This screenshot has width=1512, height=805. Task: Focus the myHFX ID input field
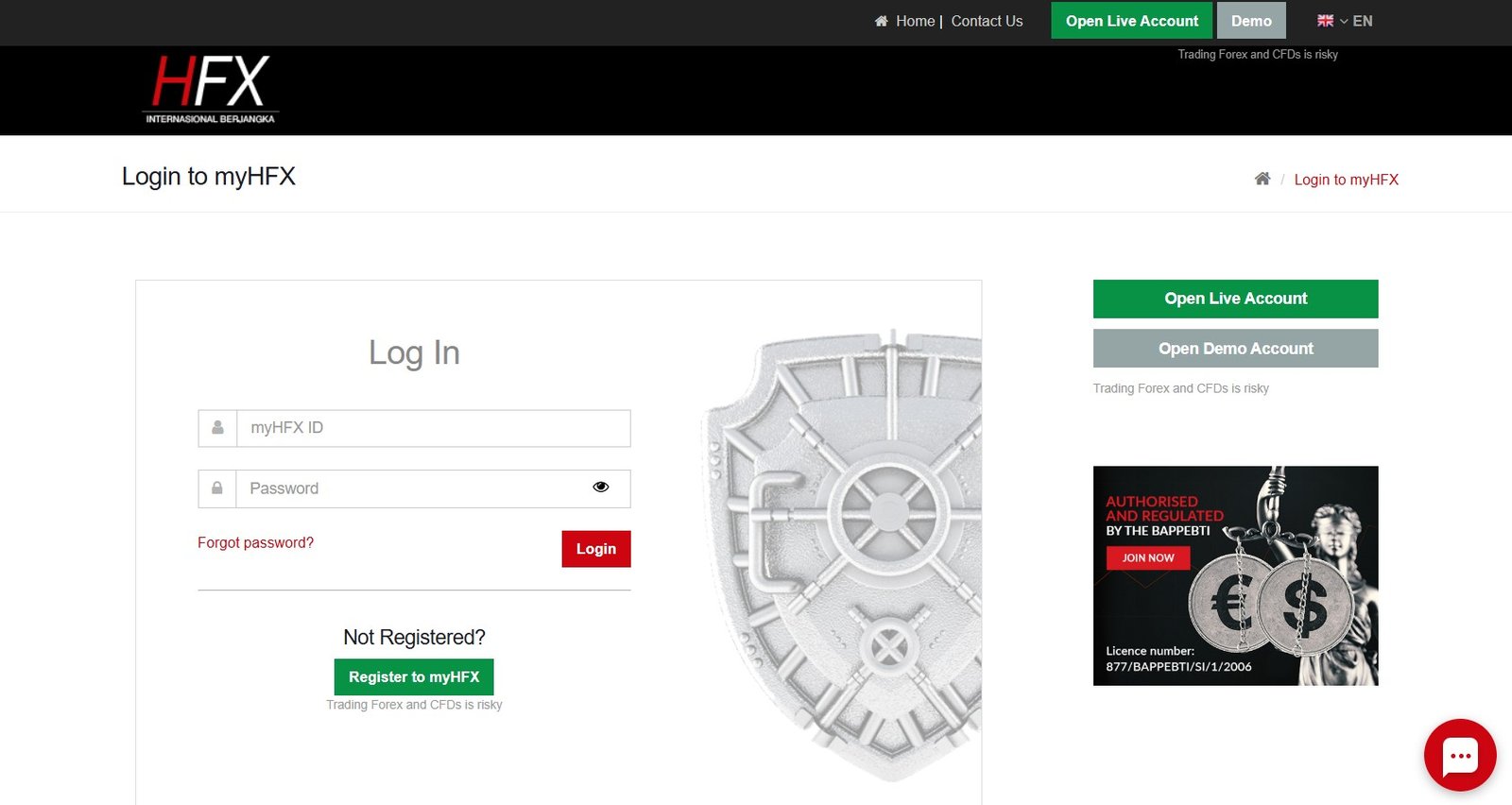[433, 428]
